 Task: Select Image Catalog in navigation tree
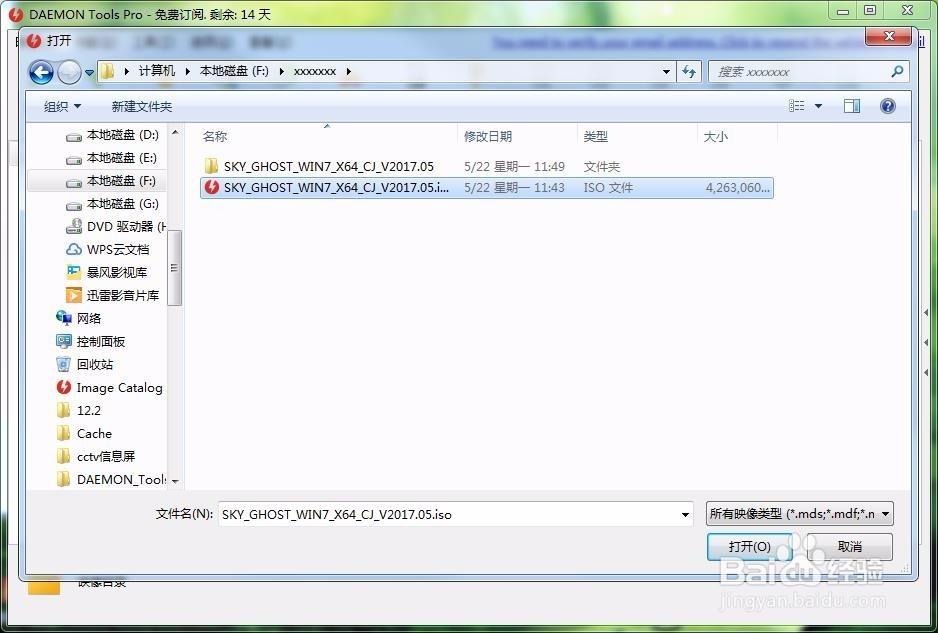coord(109,388)
